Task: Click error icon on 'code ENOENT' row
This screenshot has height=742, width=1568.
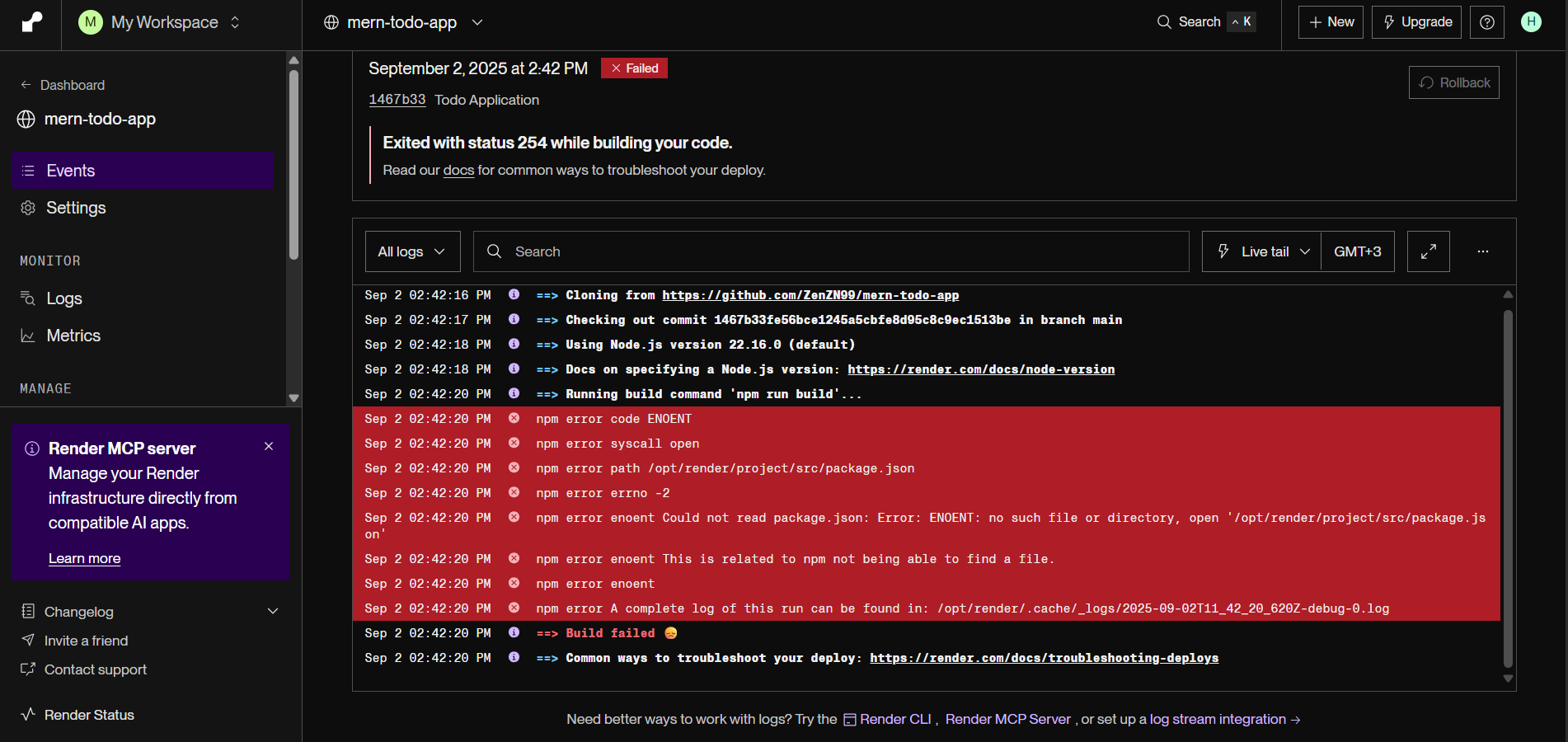Action: (514, 418)
